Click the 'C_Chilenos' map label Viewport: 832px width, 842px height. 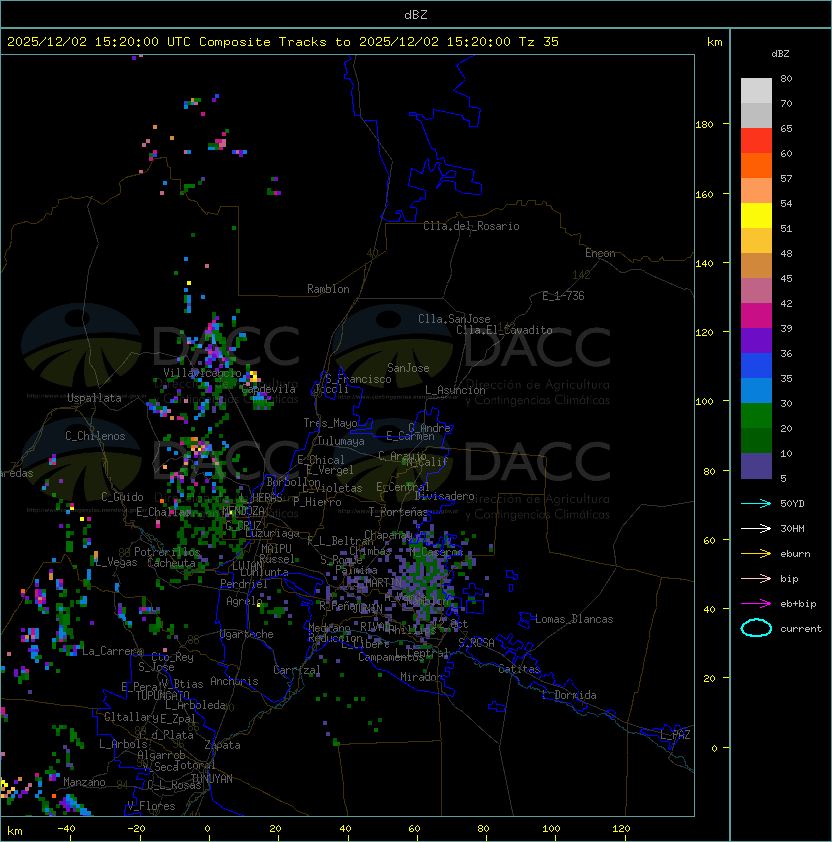point(95,436)
